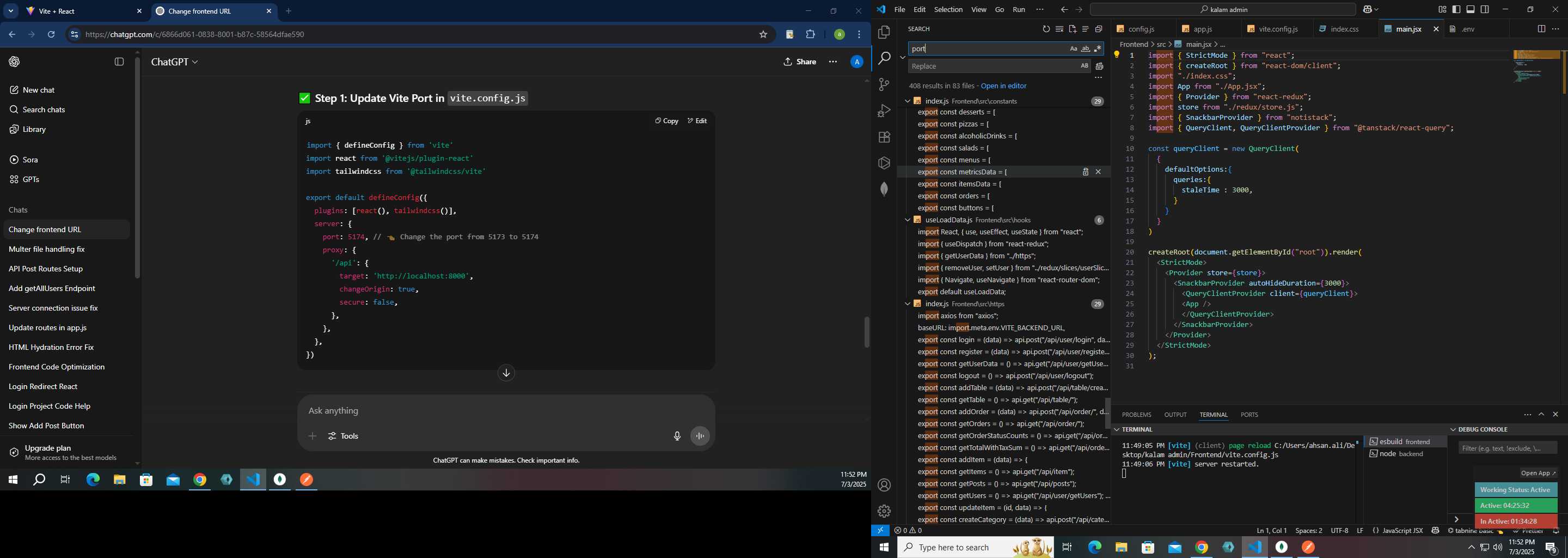
Task: Collapse useLoadData.js search results
Action: pos(907,220)
